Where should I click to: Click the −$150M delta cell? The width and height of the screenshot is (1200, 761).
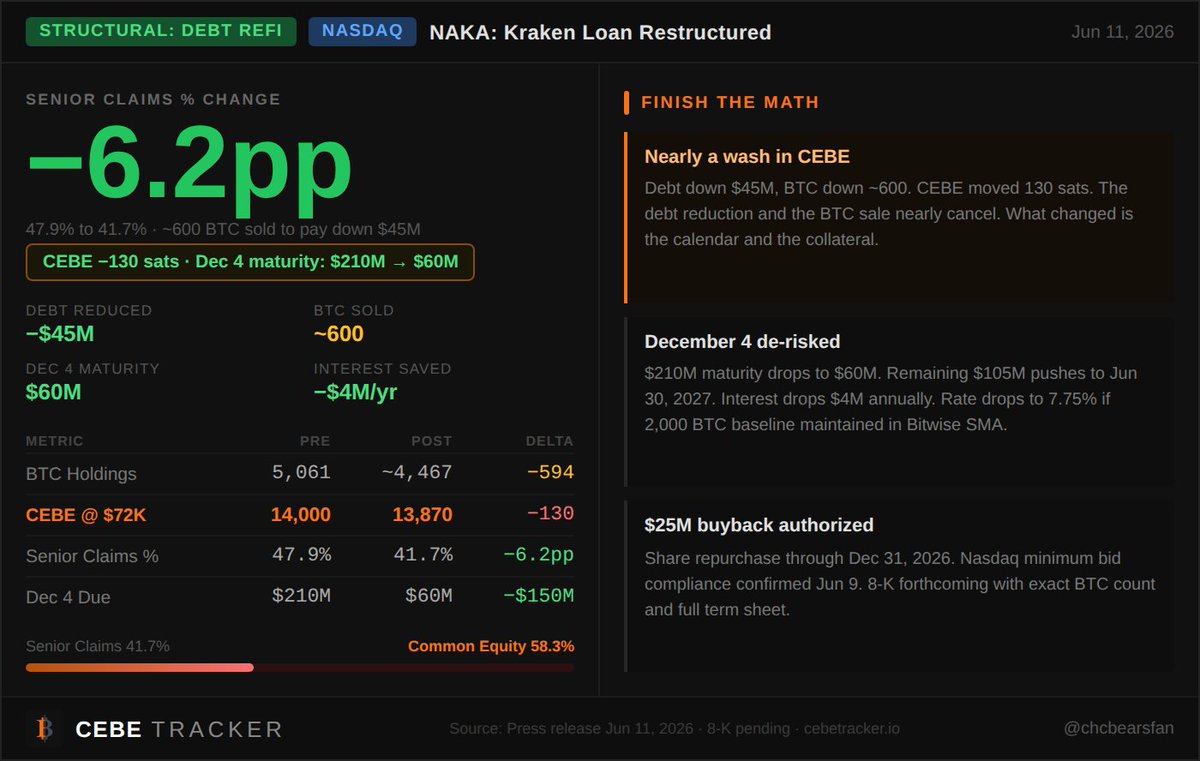click(x=538, y=596)
